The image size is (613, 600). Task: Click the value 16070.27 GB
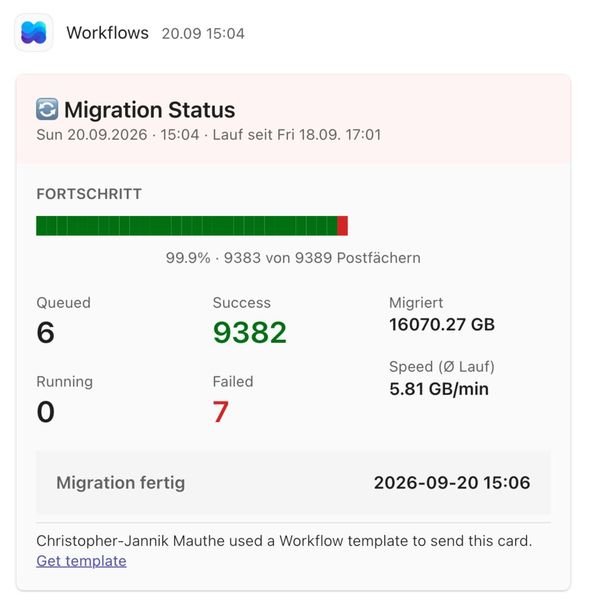[442, 325]
